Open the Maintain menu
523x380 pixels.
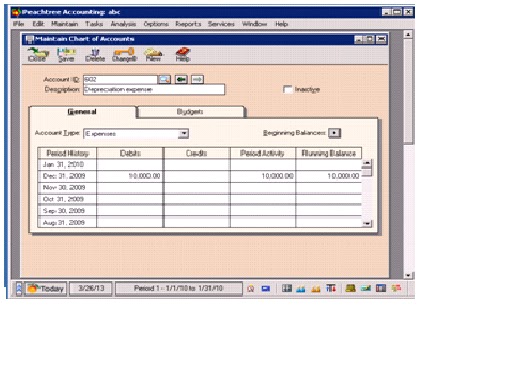[64, 24]
